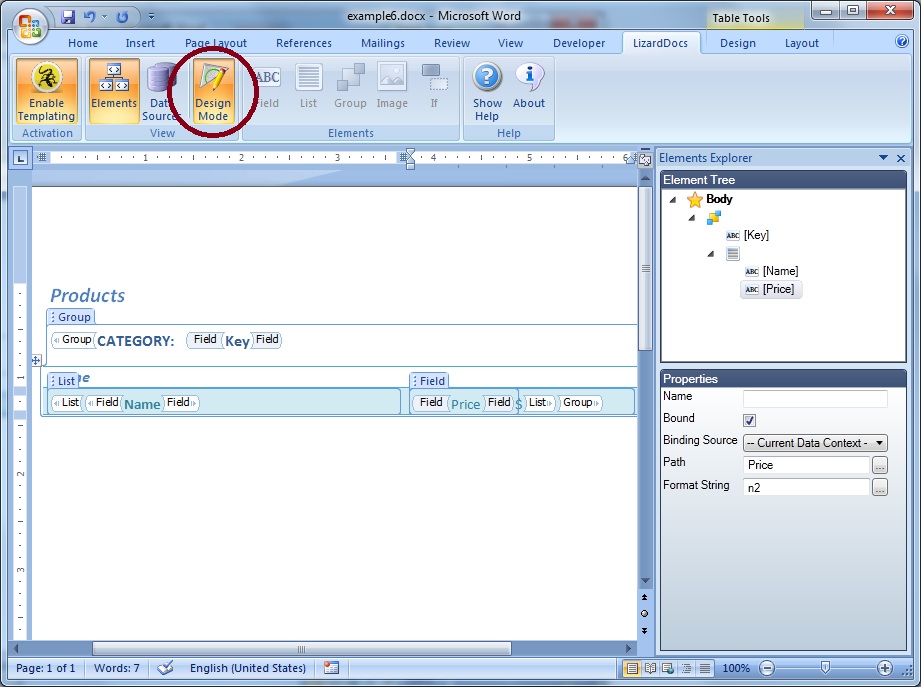Viewport: 921px width, 687px height.
Task: Select the [Key] node in Element Tree
Action: point(748,235)
